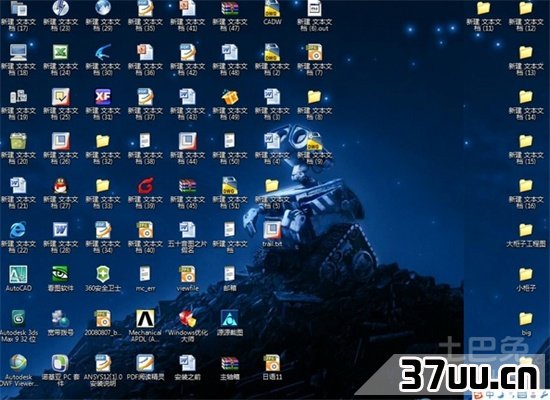Select the PowerPoint icon labeled 新建 文本文档 (41)
550x400 pixels.
coord(188,8)
